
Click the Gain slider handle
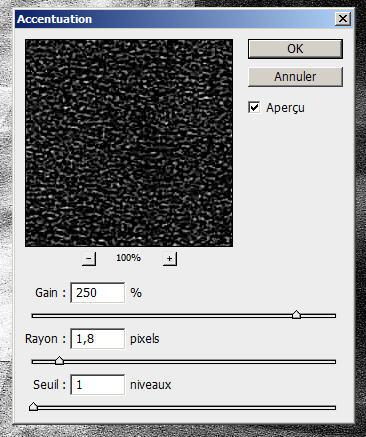point(296,314)
